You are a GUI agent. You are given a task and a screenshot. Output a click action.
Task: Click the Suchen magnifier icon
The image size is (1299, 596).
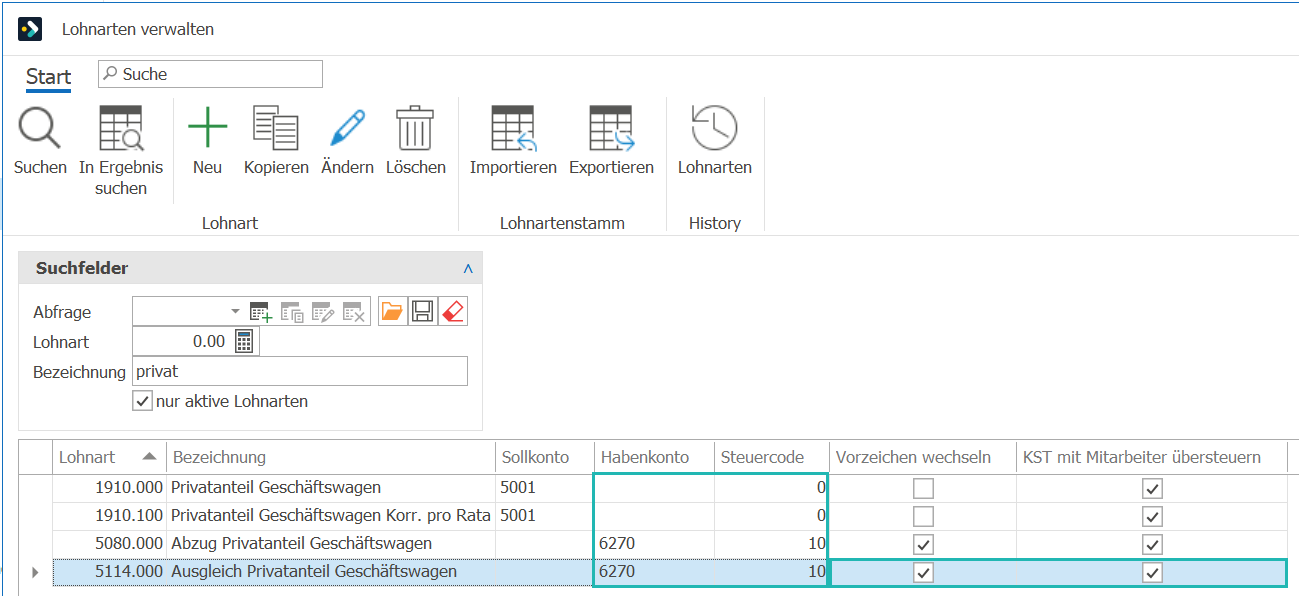(x=40, y=129)
